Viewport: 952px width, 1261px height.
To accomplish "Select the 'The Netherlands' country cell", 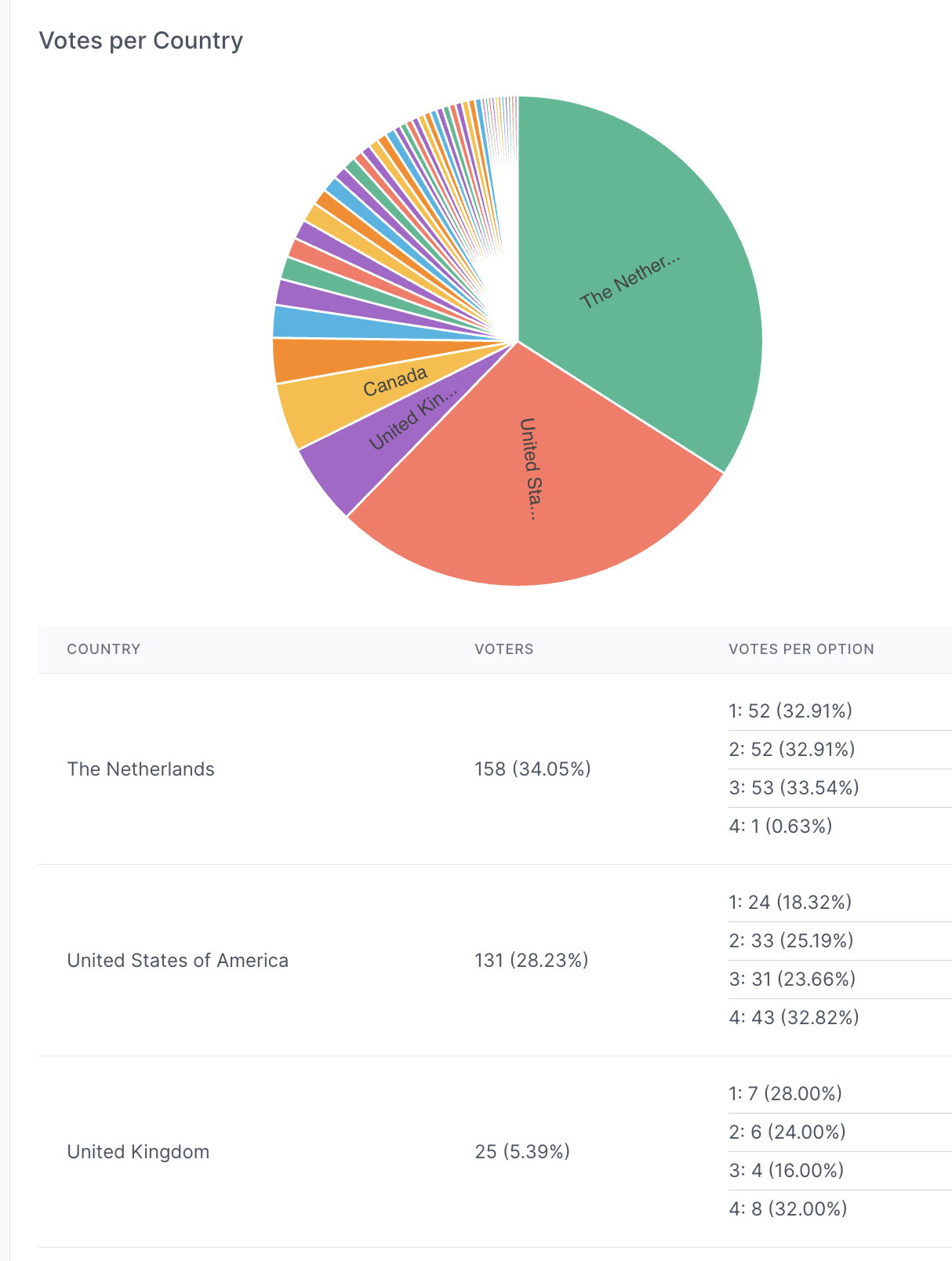I will point(141,769).
